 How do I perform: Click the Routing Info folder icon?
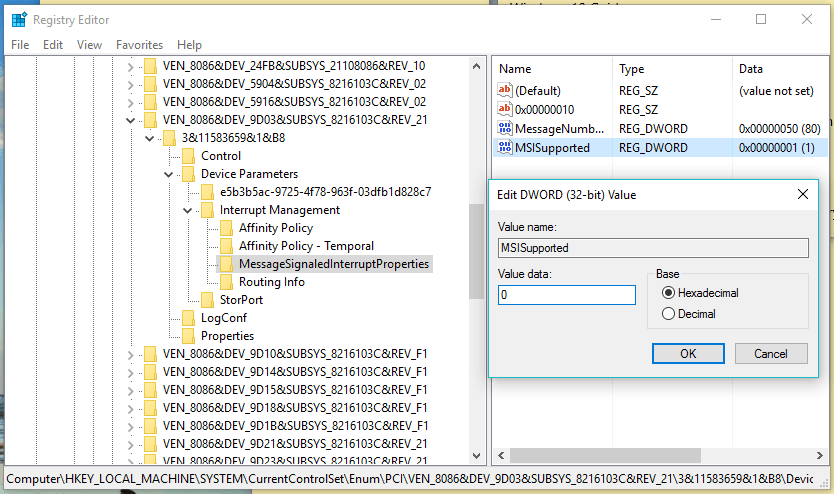pyautogui.click(x=226, y=282)
